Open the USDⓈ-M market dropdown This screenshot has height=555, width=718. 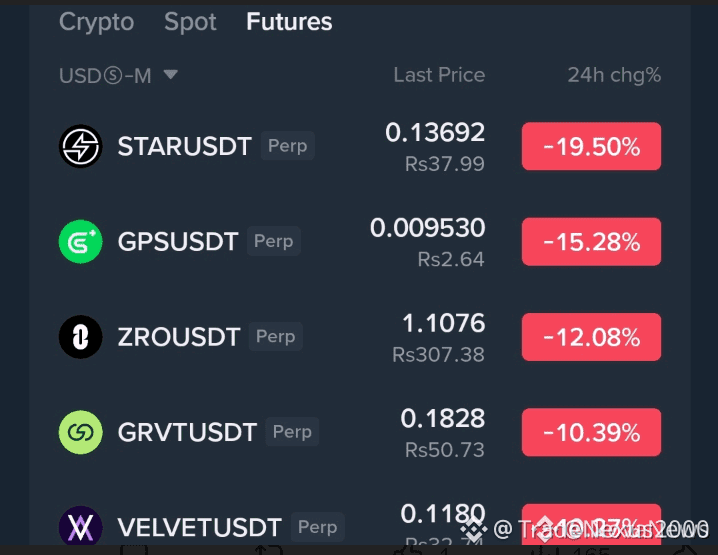click(x=118, y=76)
